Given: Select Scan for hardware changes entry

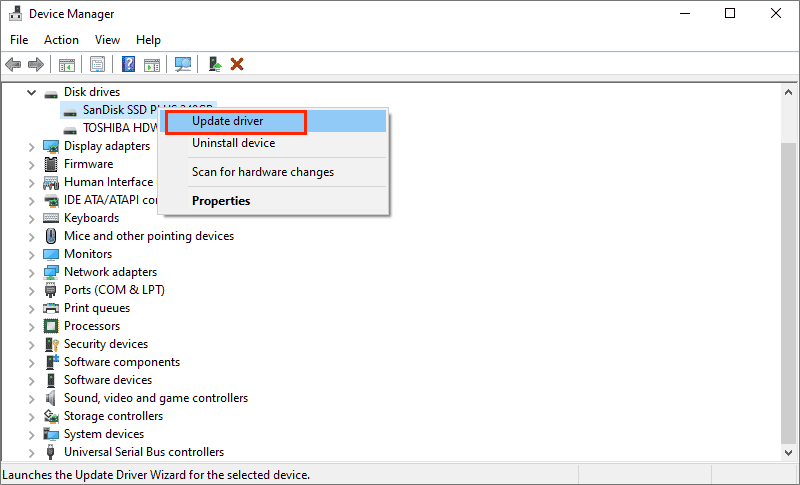Looking at the screenshot, I should point(273,172).
